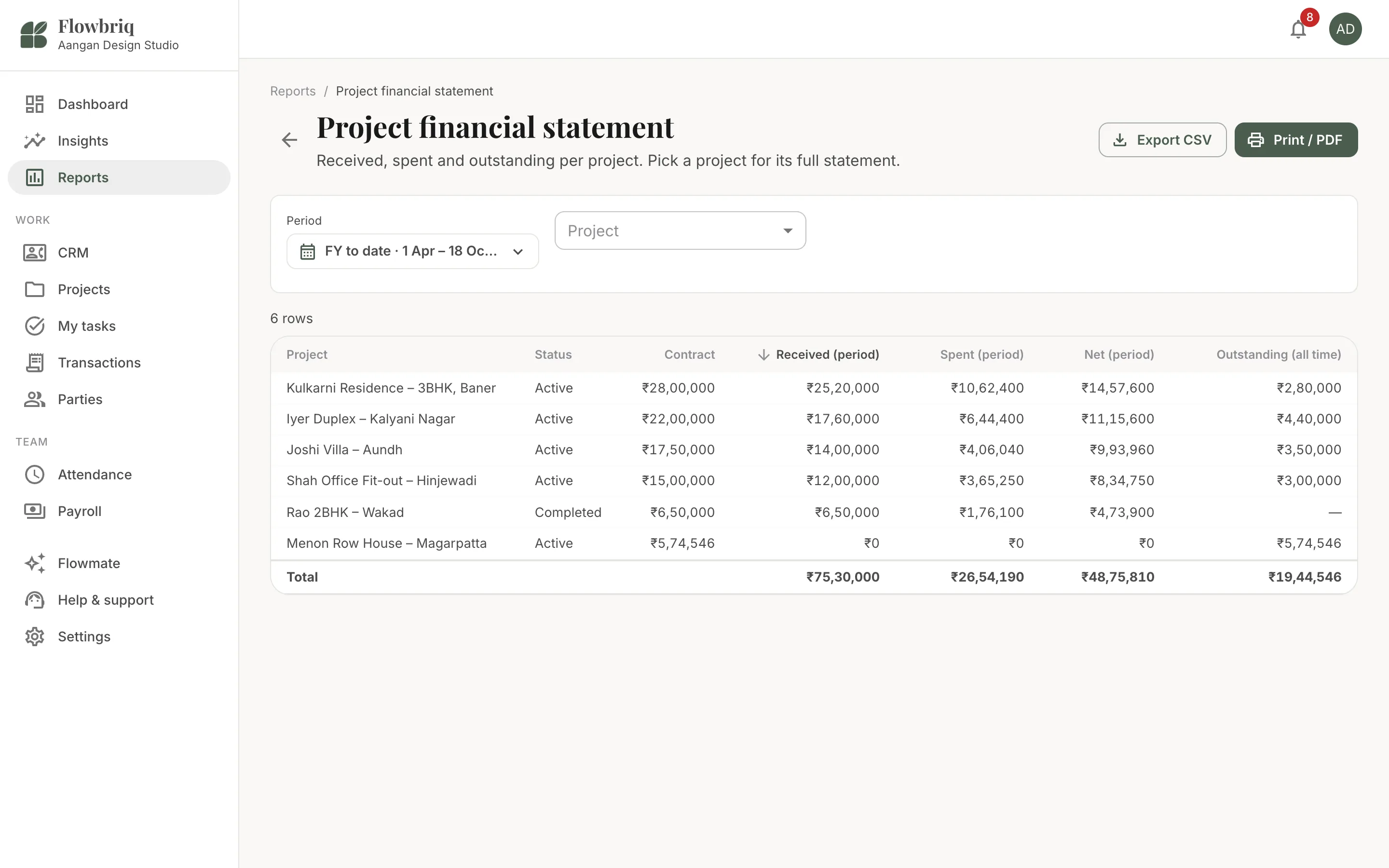Select Shah Office Fit-out – Hinjewadi row
Screen dimensions: 1389x868
[x=813, y=481]
